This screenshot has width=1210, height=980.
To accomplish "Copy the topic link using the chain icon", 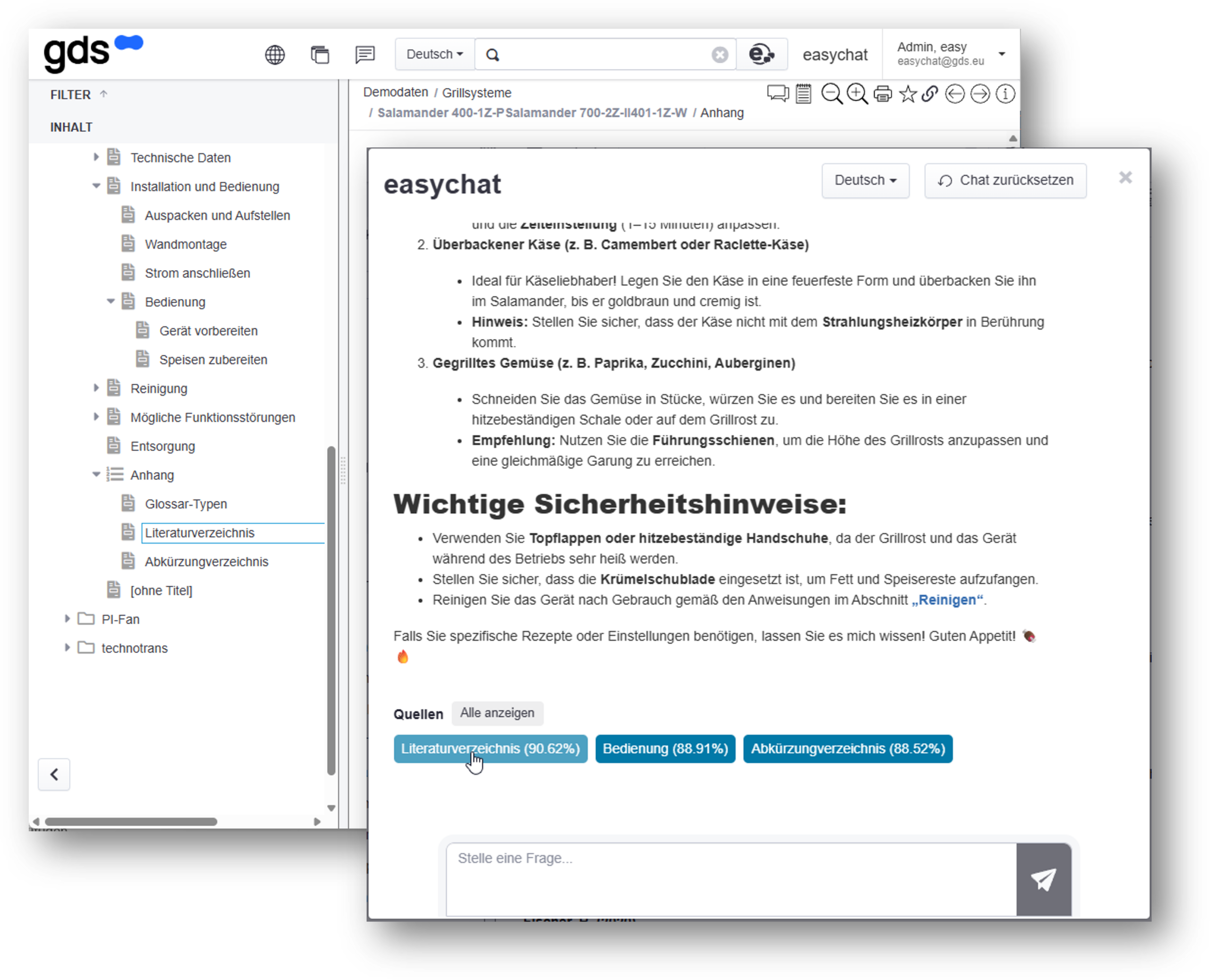I will coord(931,94).
